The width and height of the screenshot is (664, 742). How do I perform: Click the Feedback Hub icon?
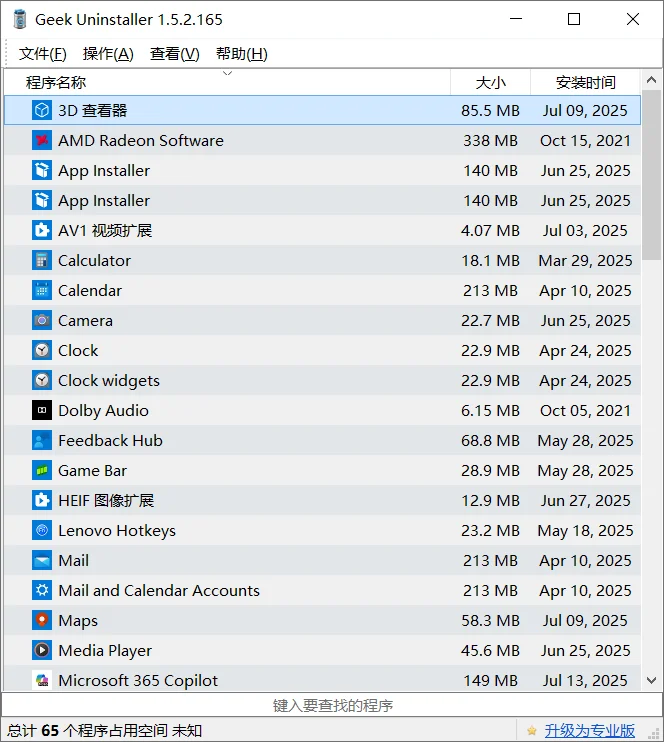pos(42,440)
